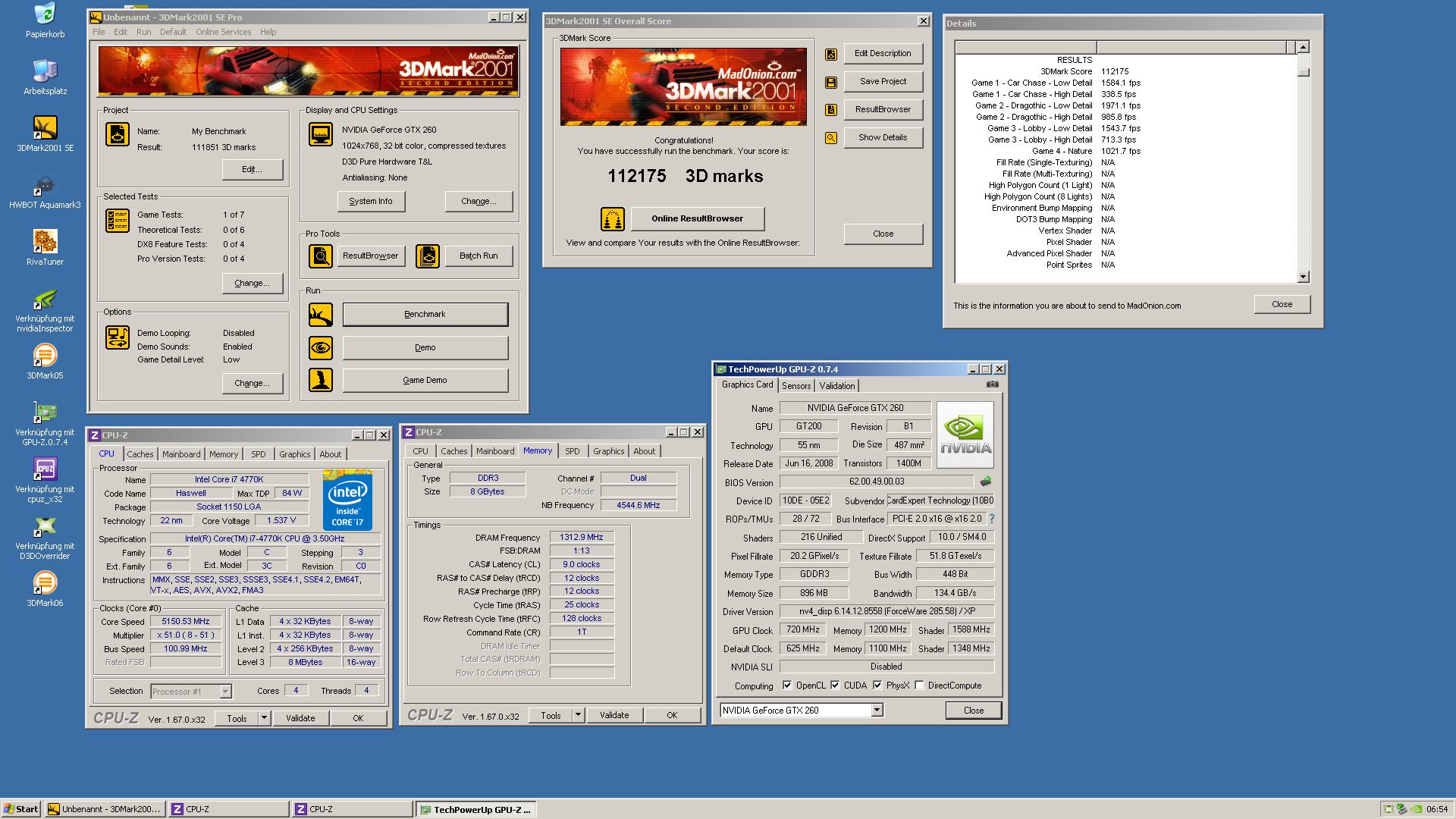This screenshot has width=1456, height=819.
Task: Click the Edit Description icon
Action: 831,54
